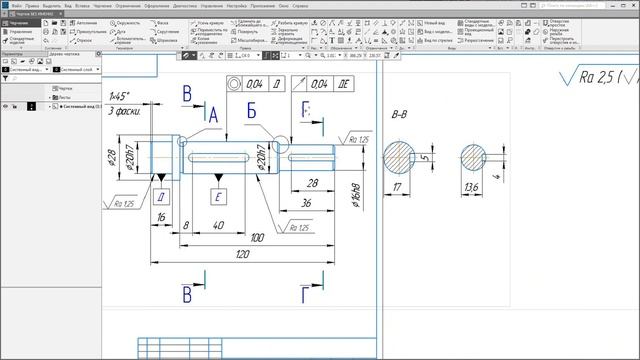640x360 pixels.
Task: Create a new document with the toolbar icon
Action: (x=46, y=23)
